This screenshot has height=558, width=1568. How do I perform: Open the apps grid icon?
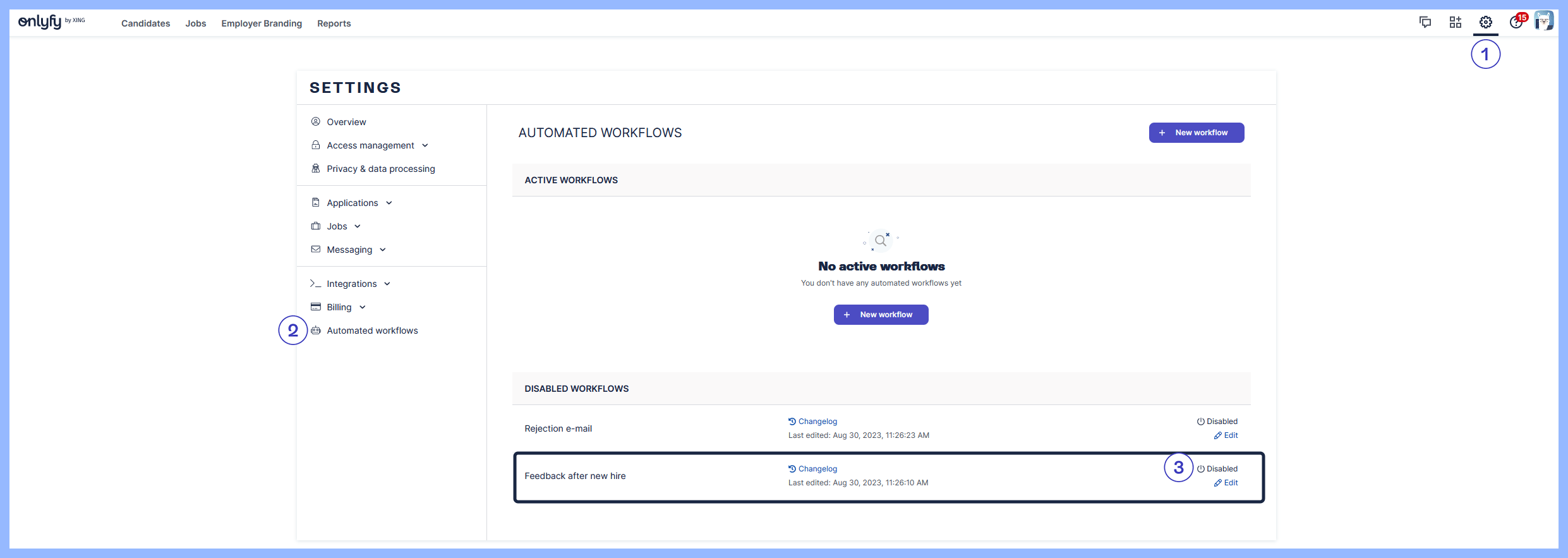tap(1456, 22)
